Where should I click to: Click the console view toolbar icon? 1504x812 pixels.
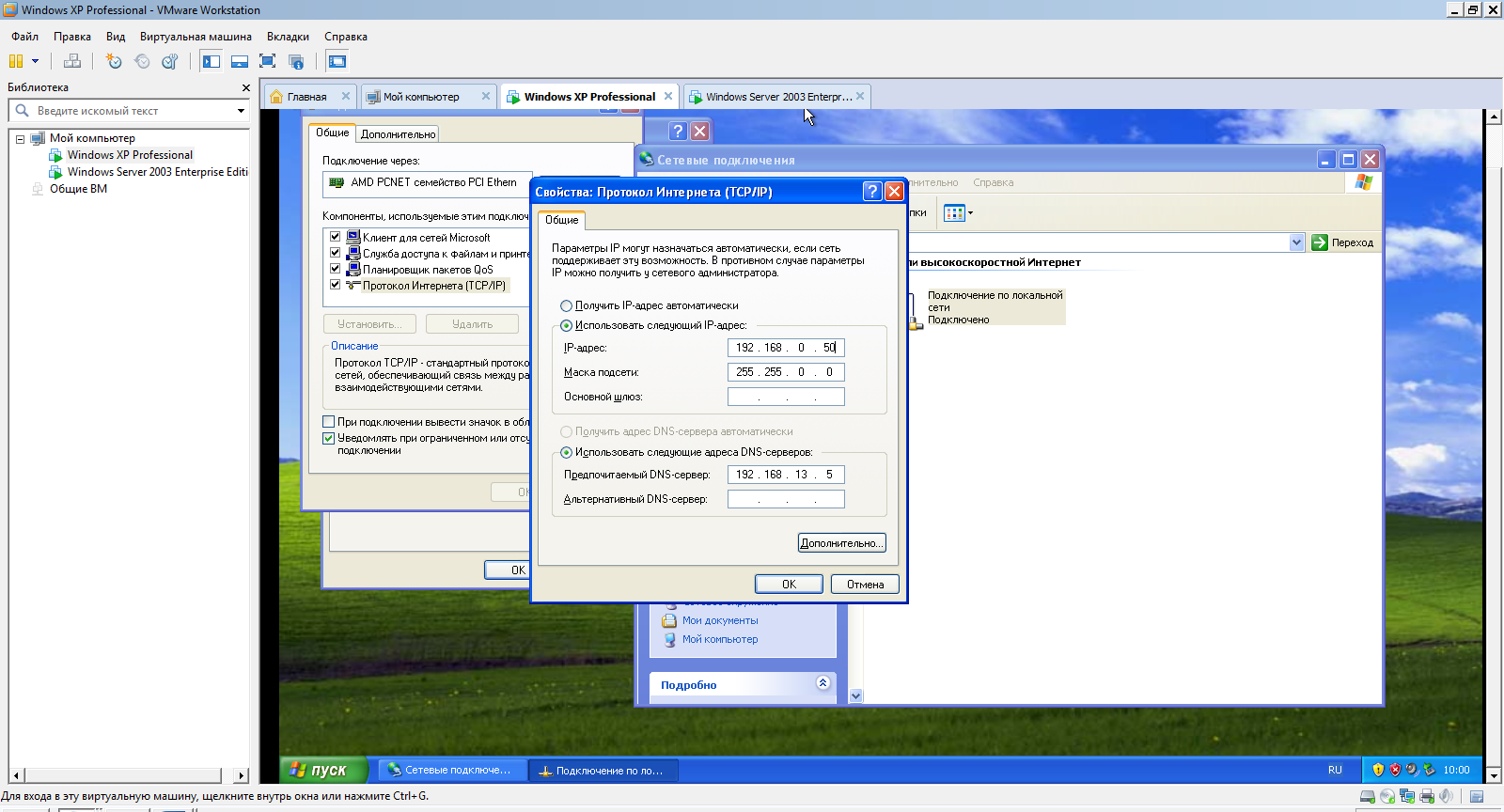(337, 61)
